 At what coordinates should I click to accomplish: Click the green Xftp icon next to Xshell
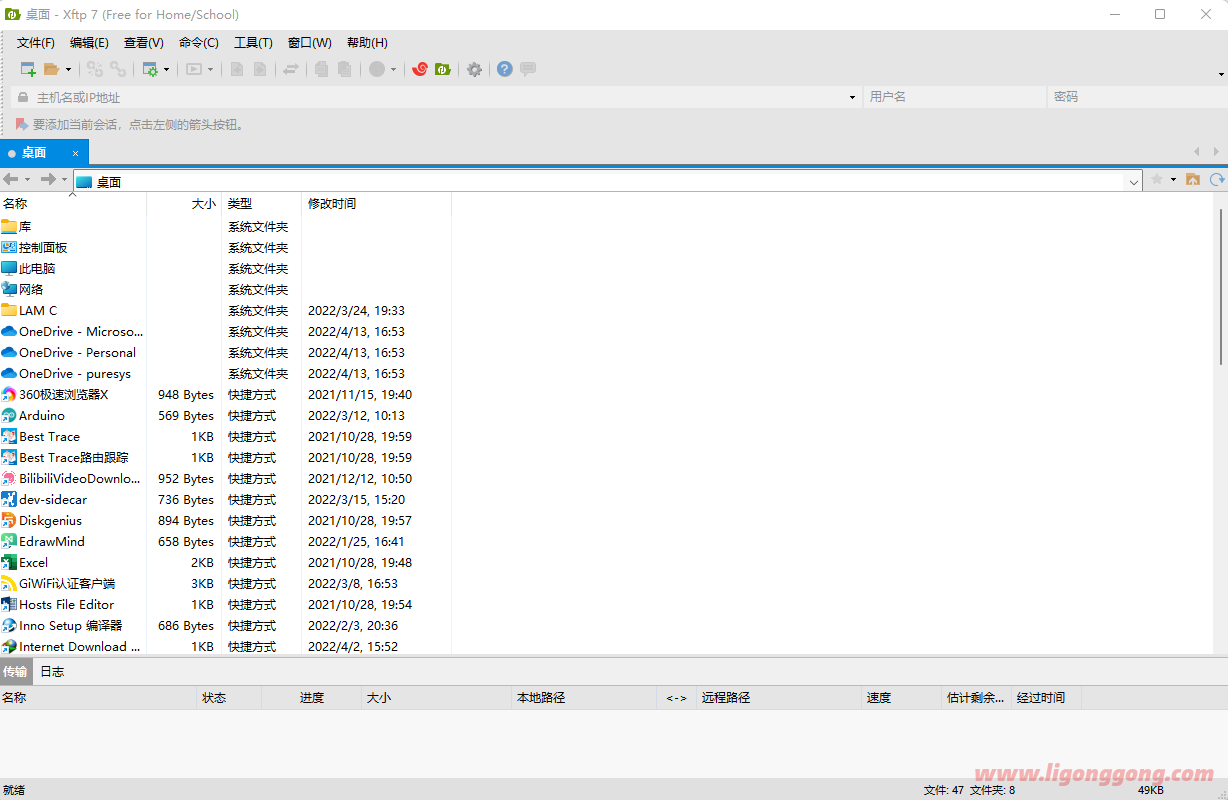pyautogui.click(x=443, y=69)
